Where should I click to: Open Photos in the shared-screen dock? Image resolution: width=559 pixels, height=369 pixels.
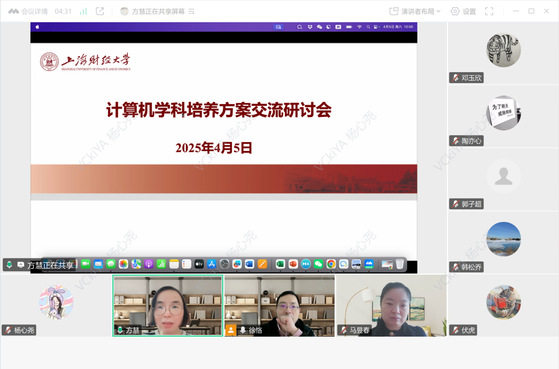coord(123,264)
